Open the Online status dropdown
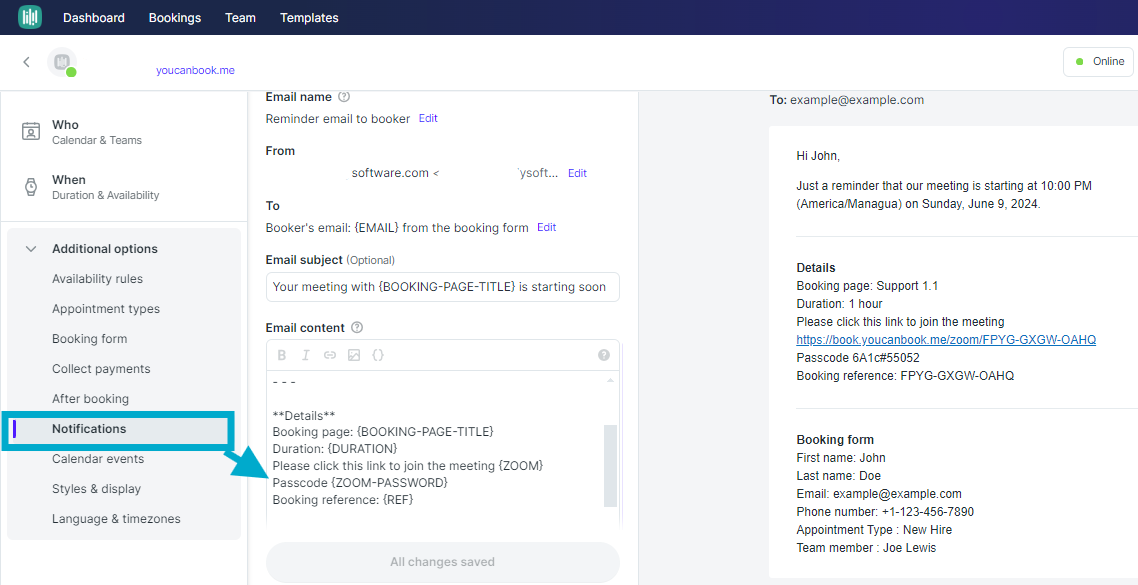The image size is (1138, 585). 1098,62
